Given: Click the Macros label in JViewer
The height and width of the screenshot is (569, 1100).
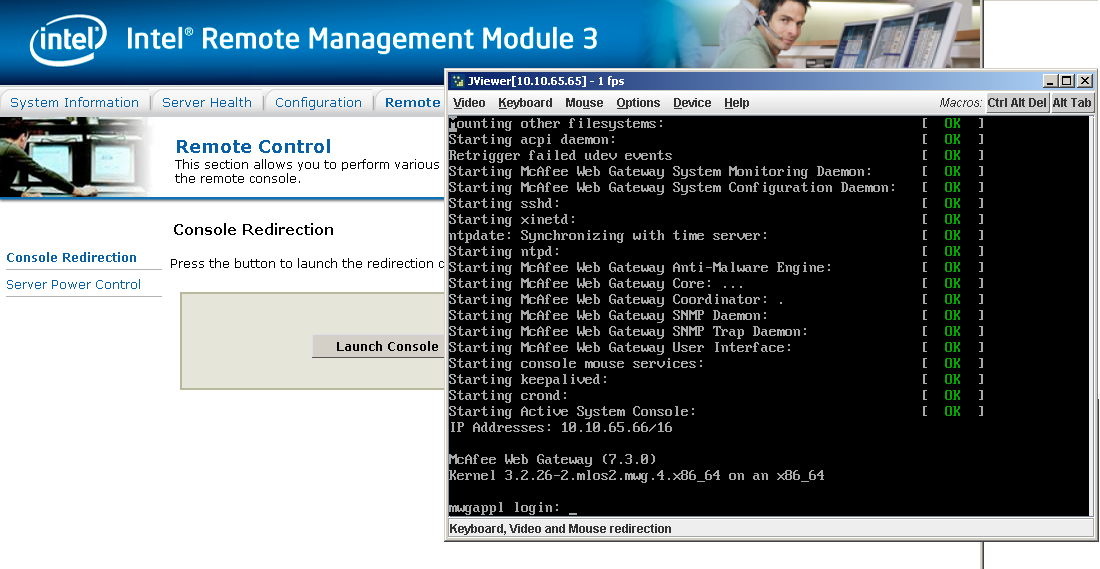Looking at the screenshot, I should click(x=960, y=103).
